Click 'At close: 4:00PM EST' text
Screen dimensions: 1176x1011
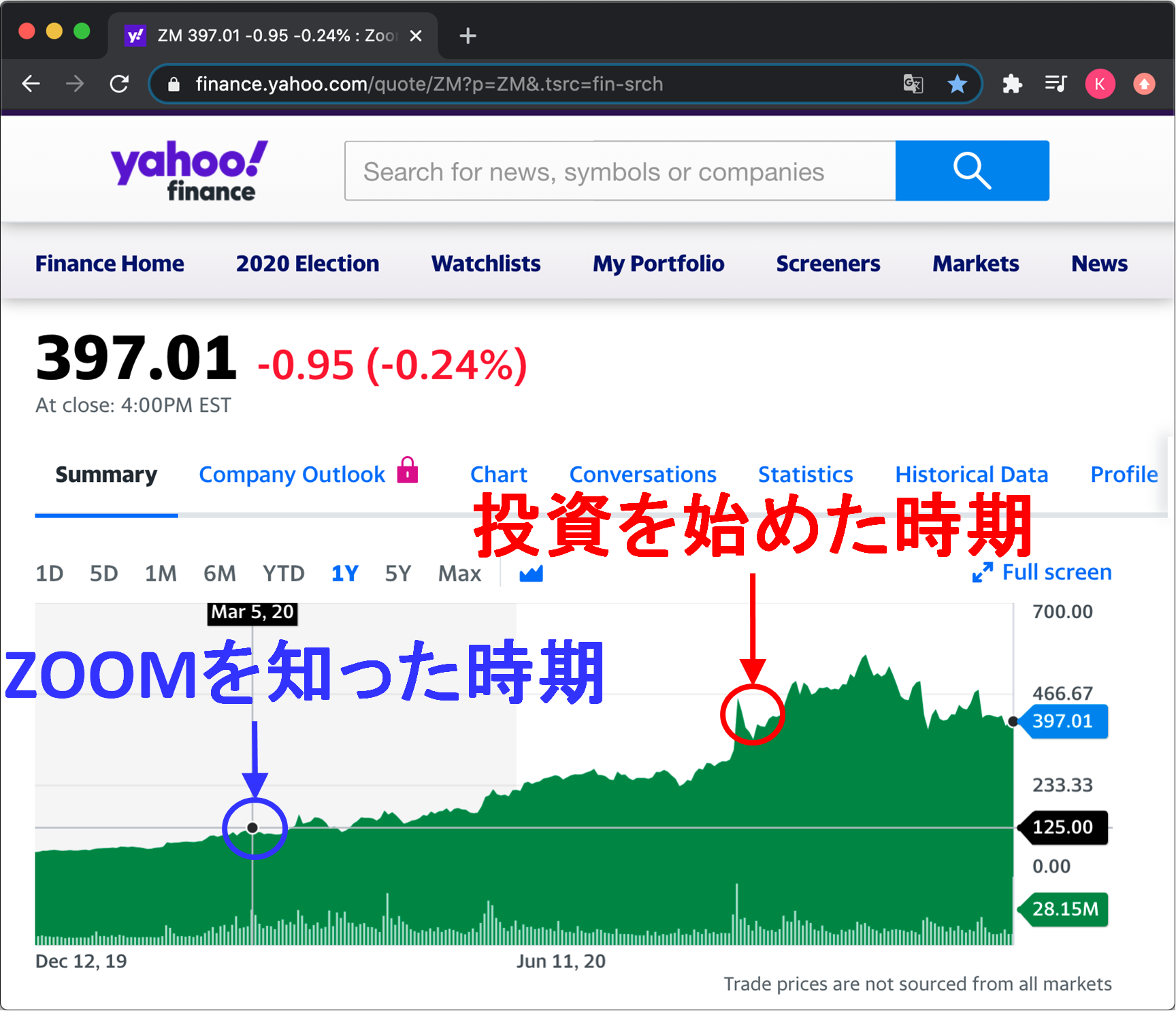coord(133,405)
